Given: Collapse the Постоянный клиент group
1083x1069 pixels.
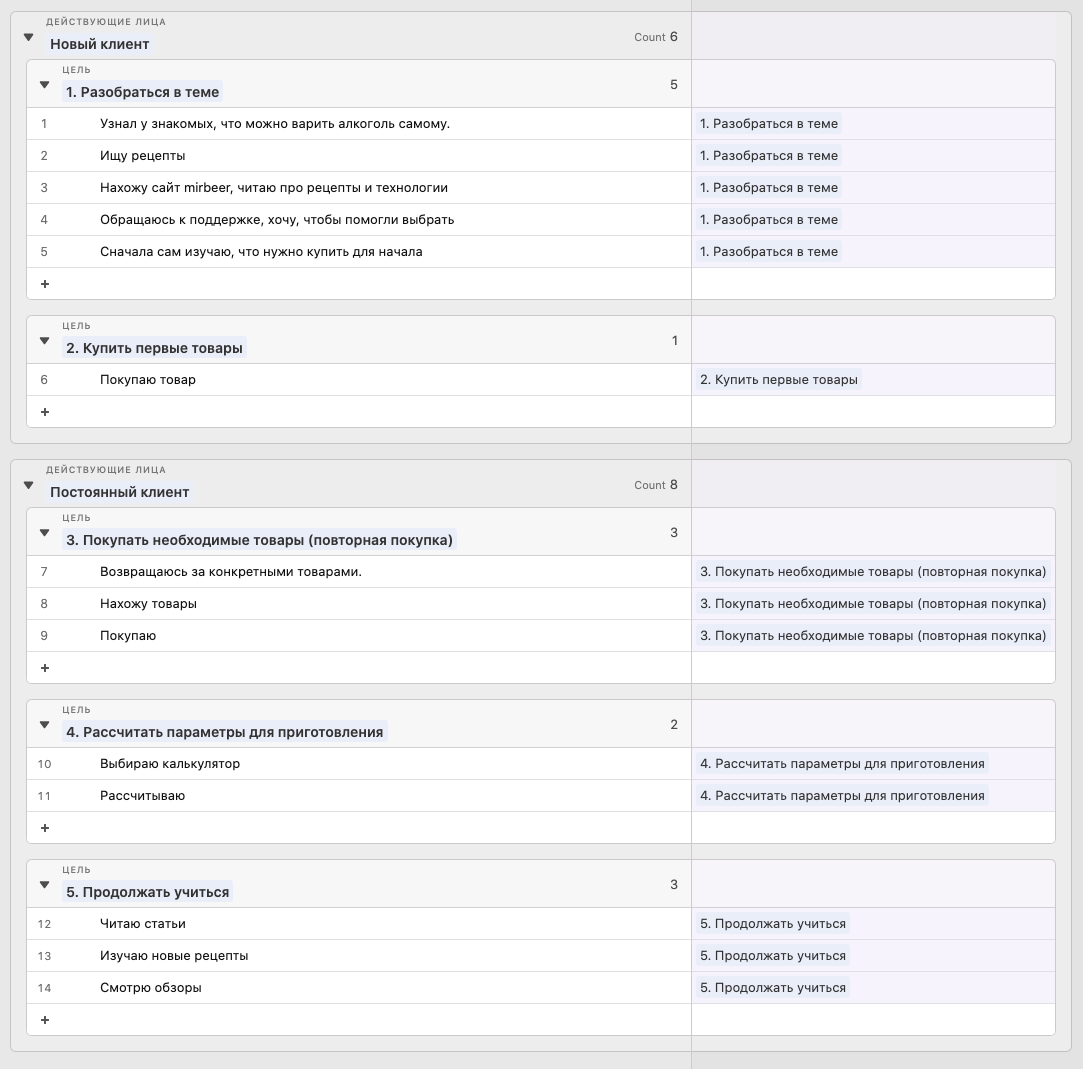Looking at the screenshot, I should [29, 484].
